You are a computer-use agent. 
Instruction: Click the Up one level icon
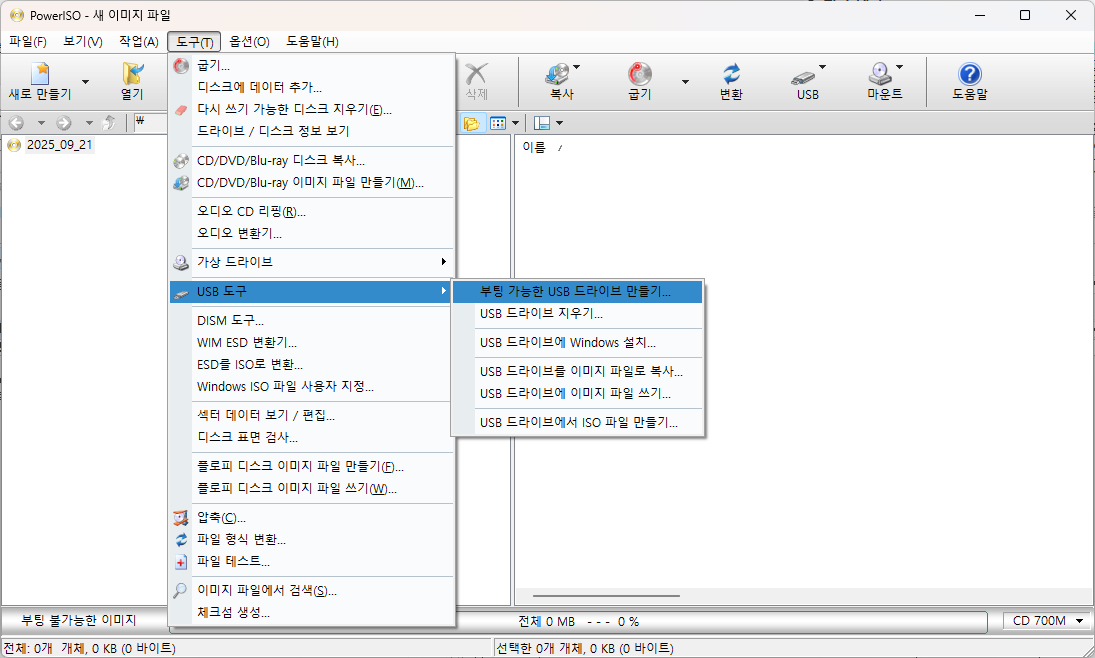109,123
